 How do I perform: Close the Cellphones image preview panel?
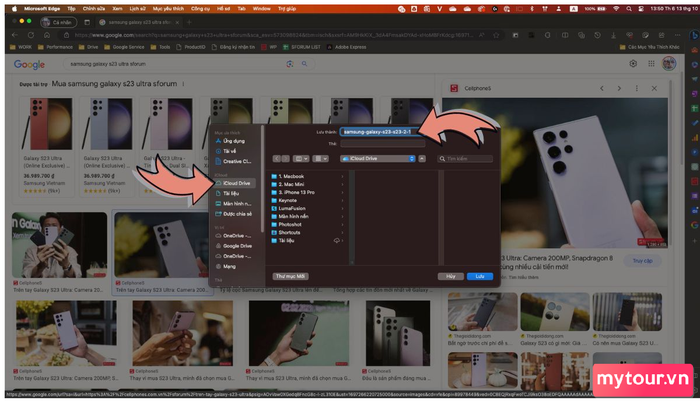tap(654, 88)
